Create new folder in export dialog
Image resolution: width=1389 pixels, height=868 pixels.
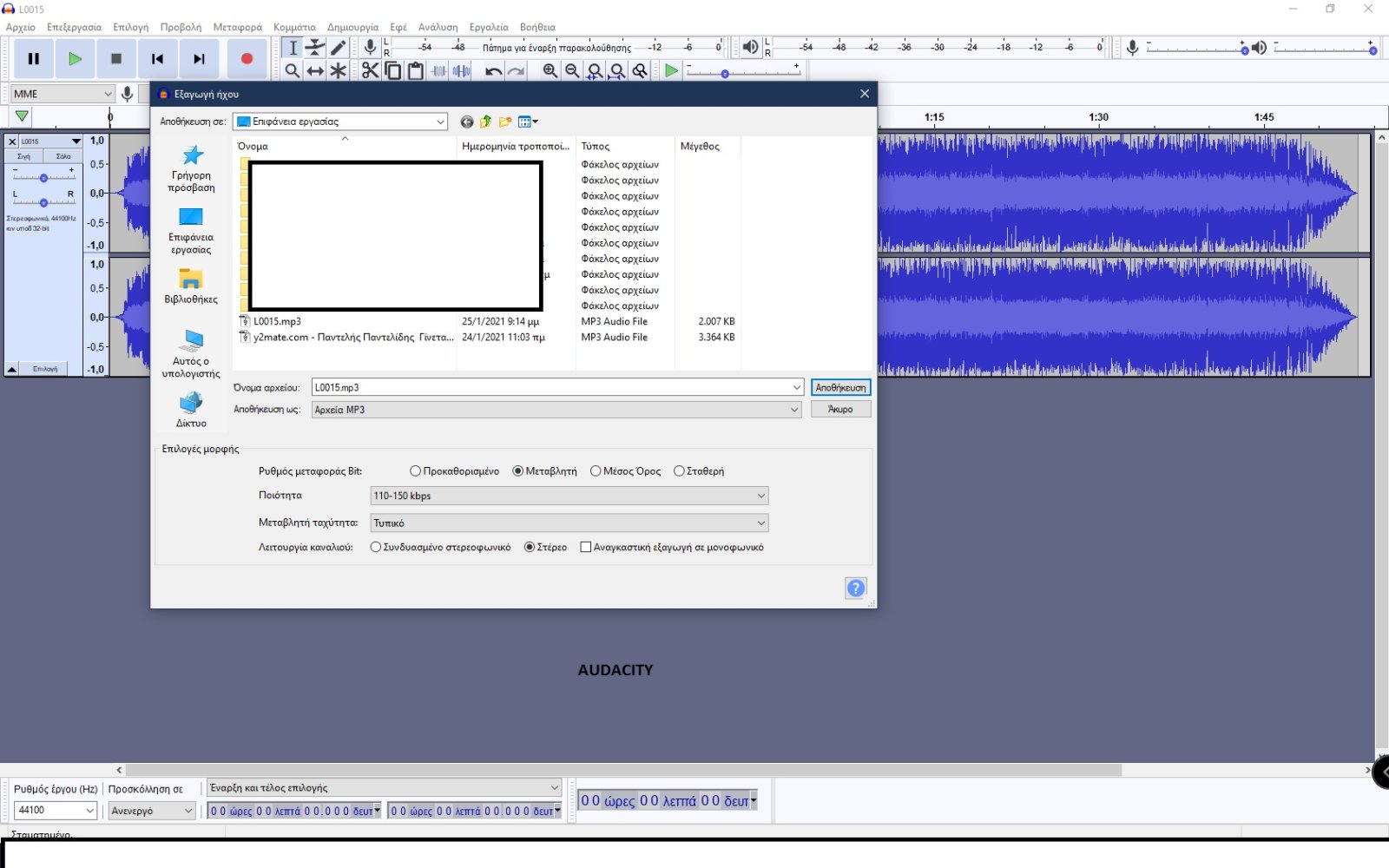tap(505, 122)
